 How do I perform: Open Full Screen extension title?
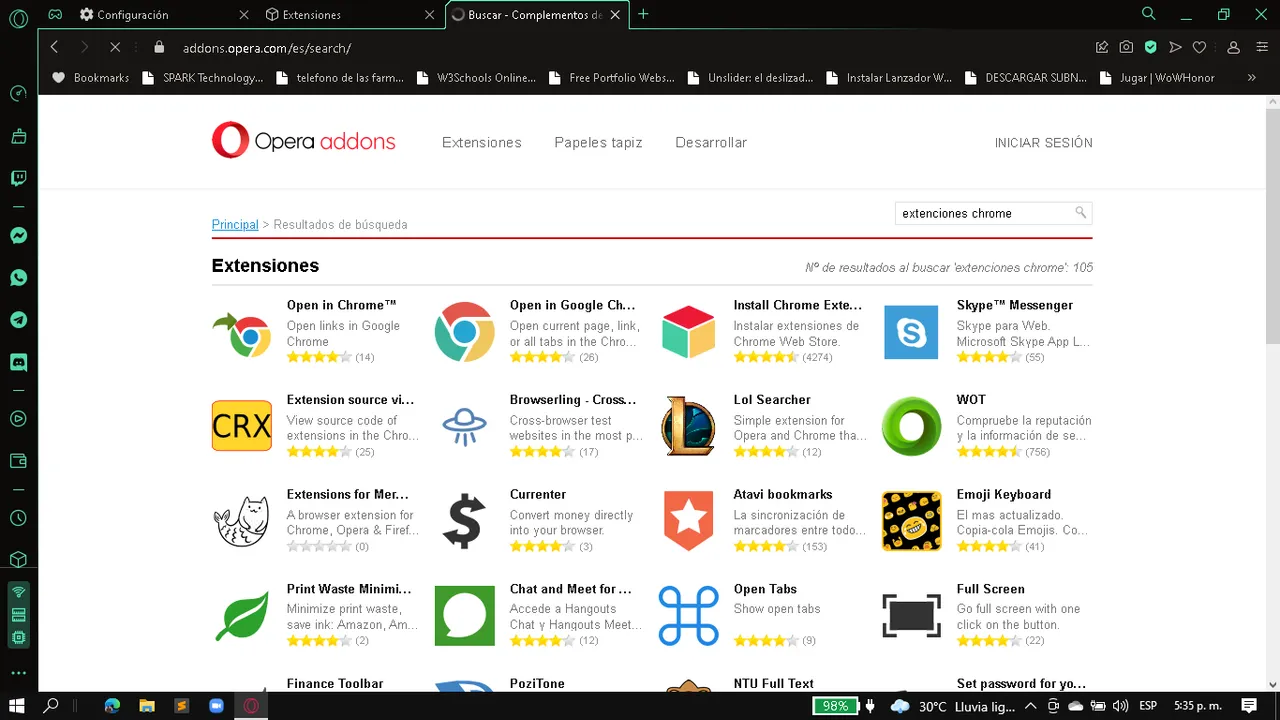(x=990, y=589)
